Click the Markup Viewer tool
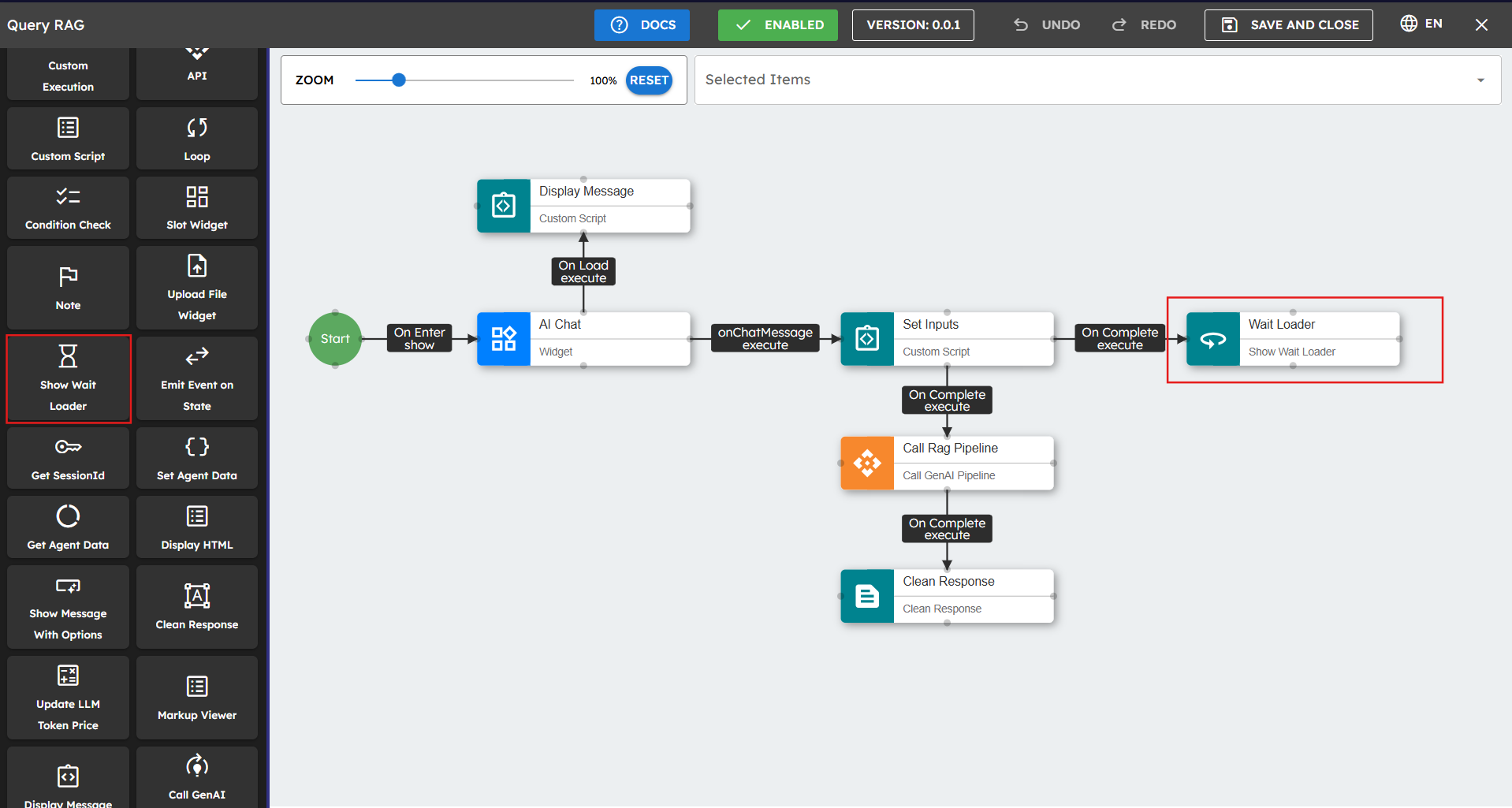This screenshot has width=1512, height=808. coord(196,698)
